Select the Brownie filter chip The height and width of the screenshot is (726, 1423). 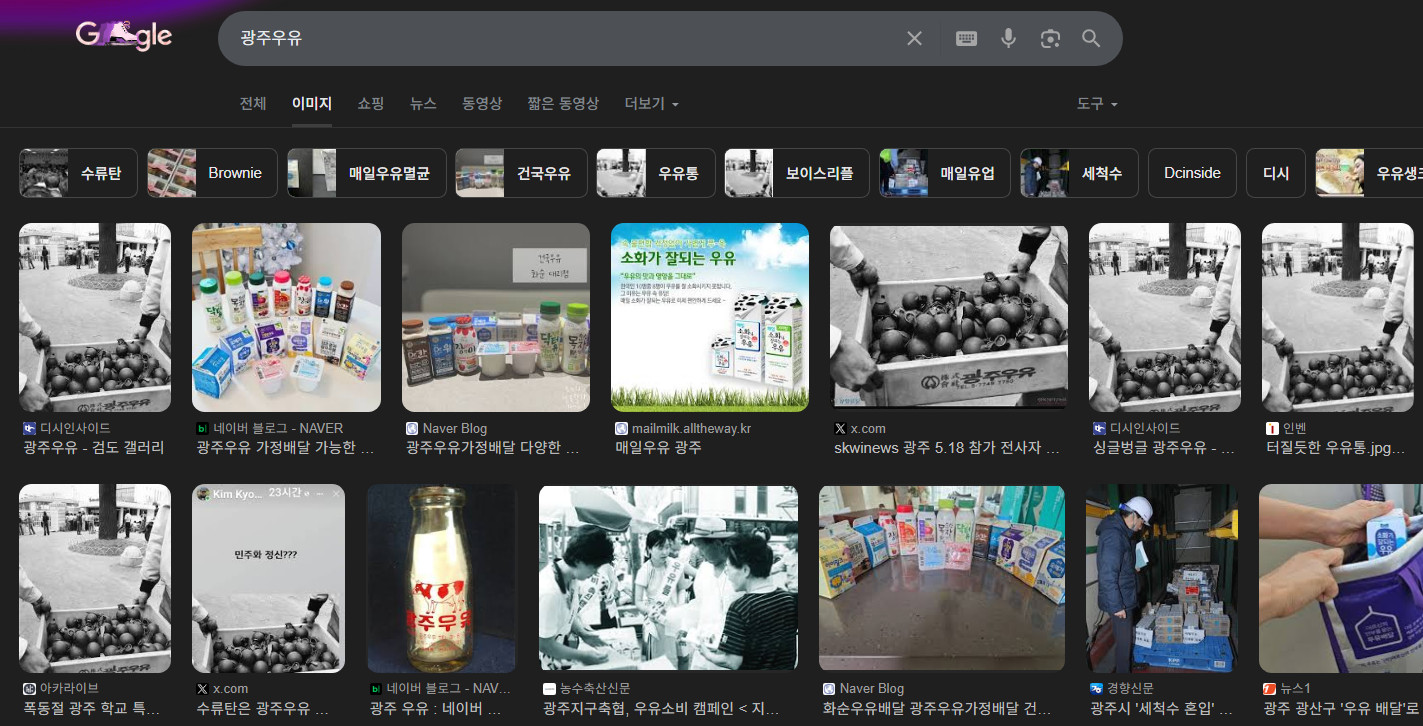coord(212,173)
